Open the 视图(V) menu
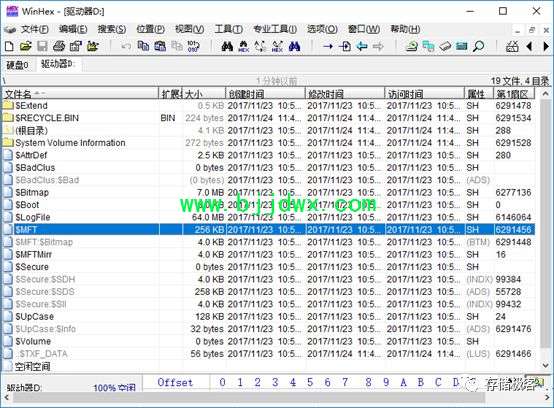This screenshot has width=554, height=408. point(190,29)
